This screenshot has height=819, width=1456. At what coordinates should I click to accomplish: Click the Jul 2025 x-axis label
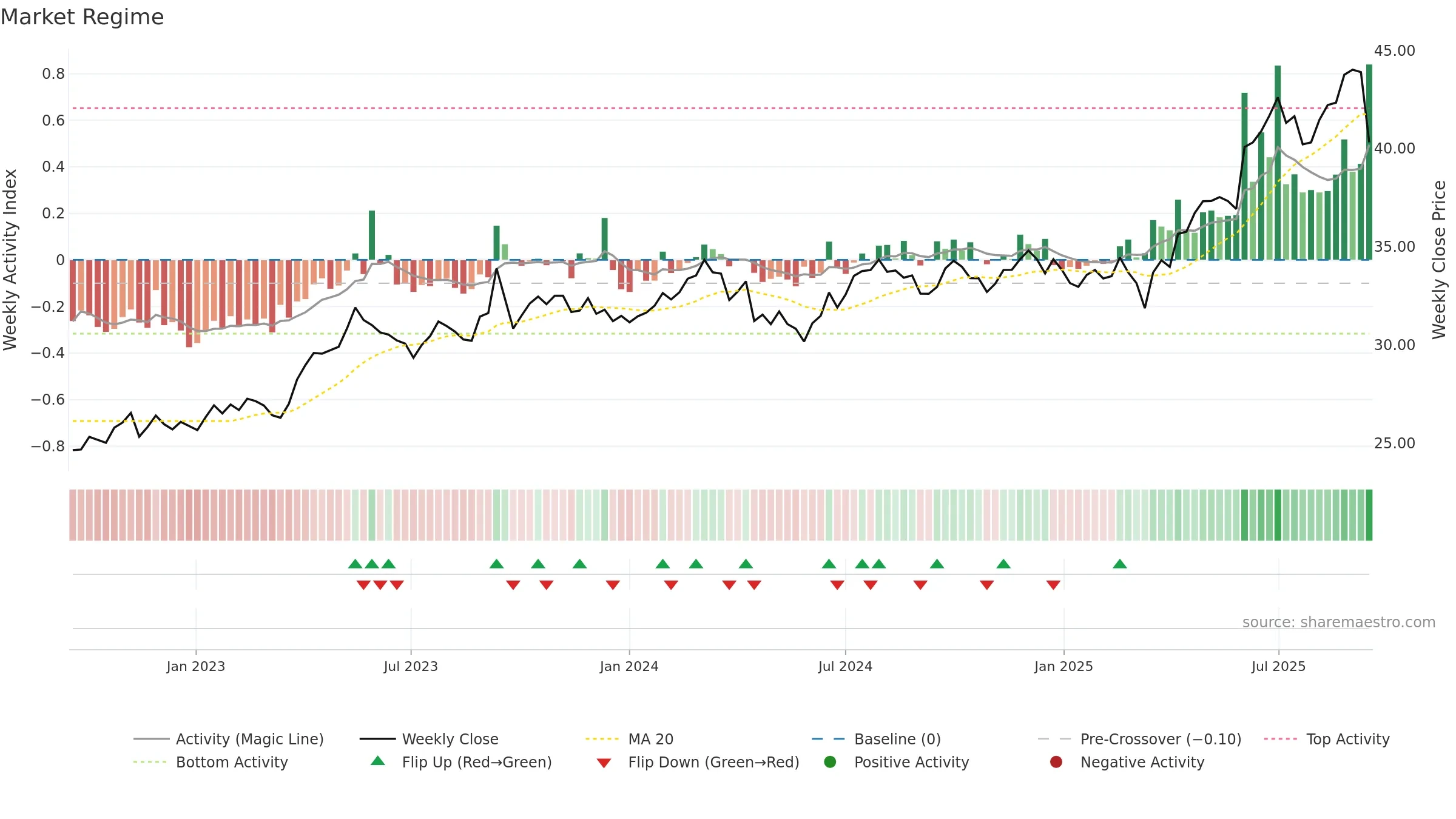[1278, 666]
